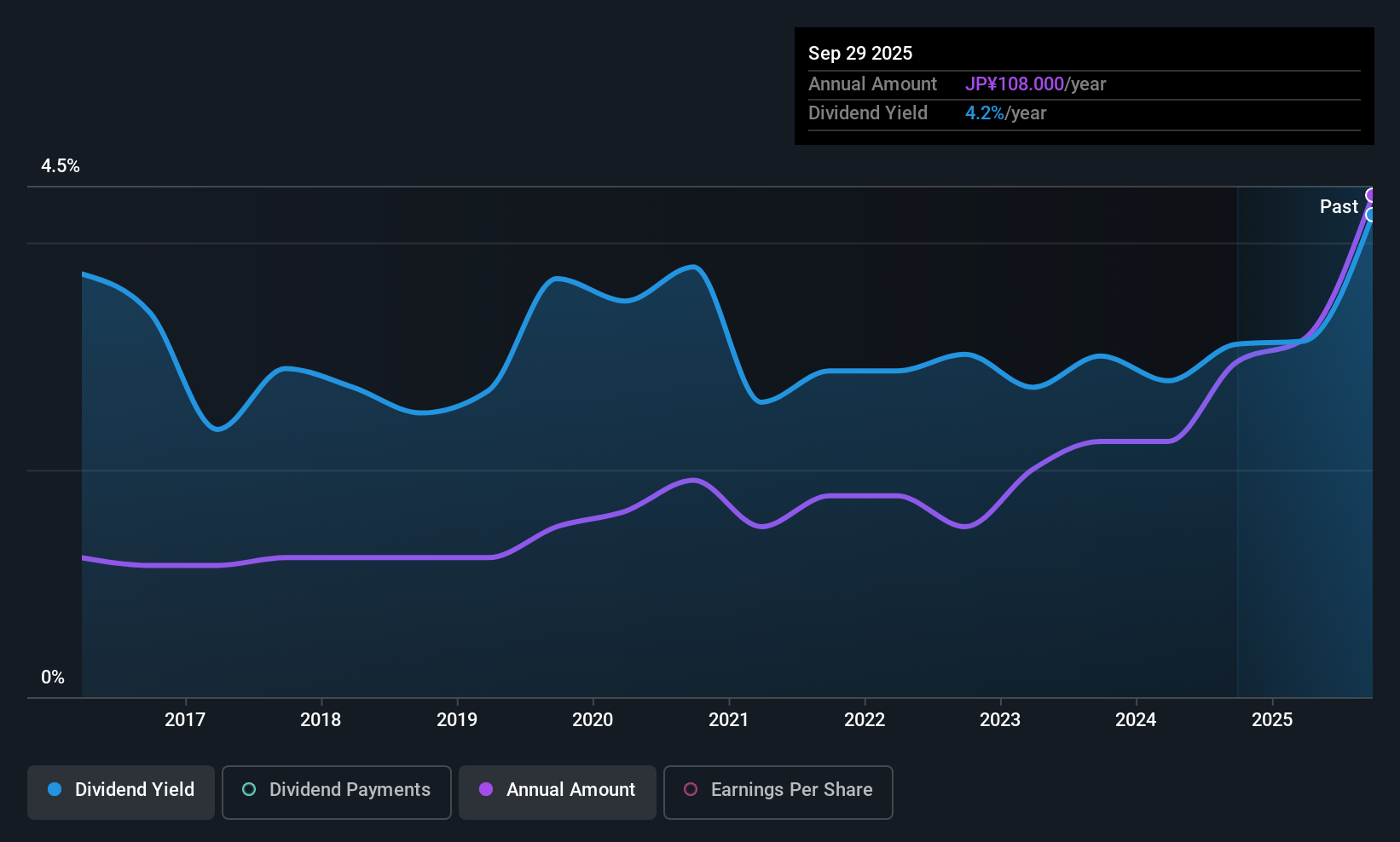The image size is (1400, 842).
Task: Toggle the Annual Amount series display
Action: pos(557,790)
